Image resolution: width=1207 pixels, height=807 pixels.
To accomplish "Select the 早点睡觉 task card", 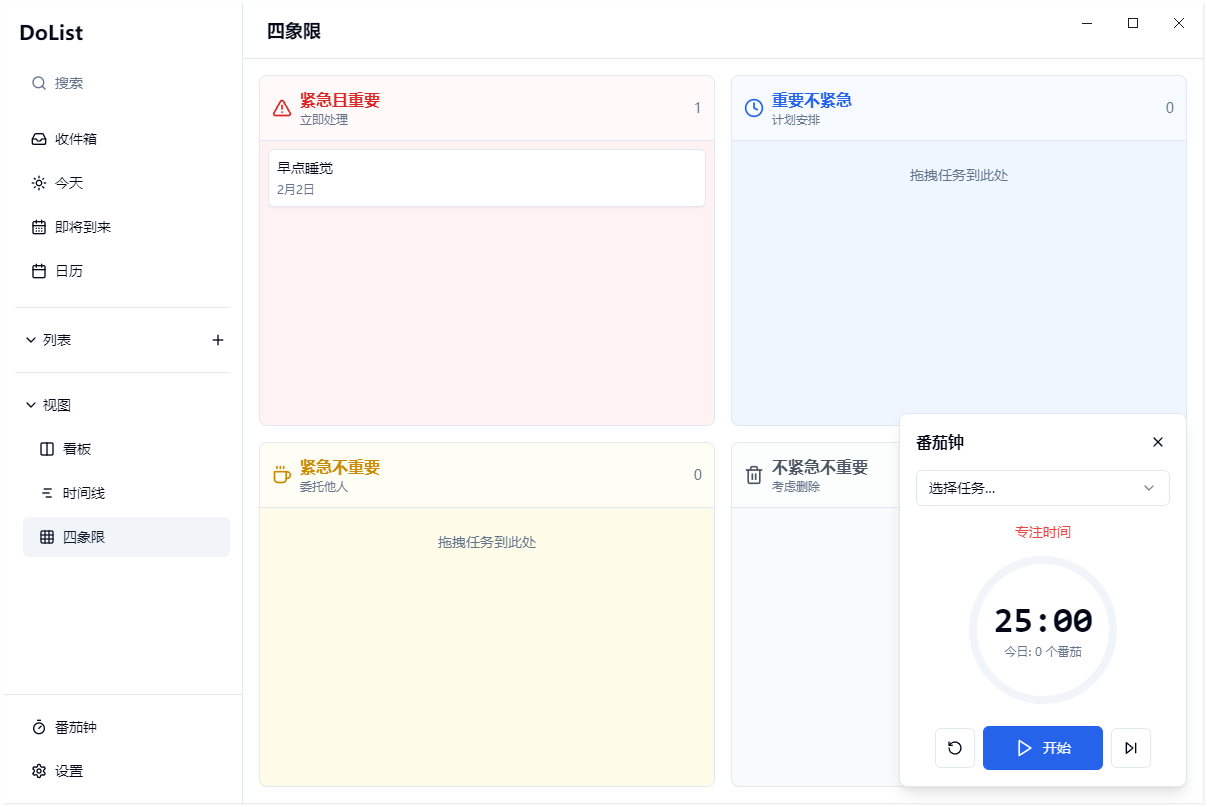I will pos(486,178).
